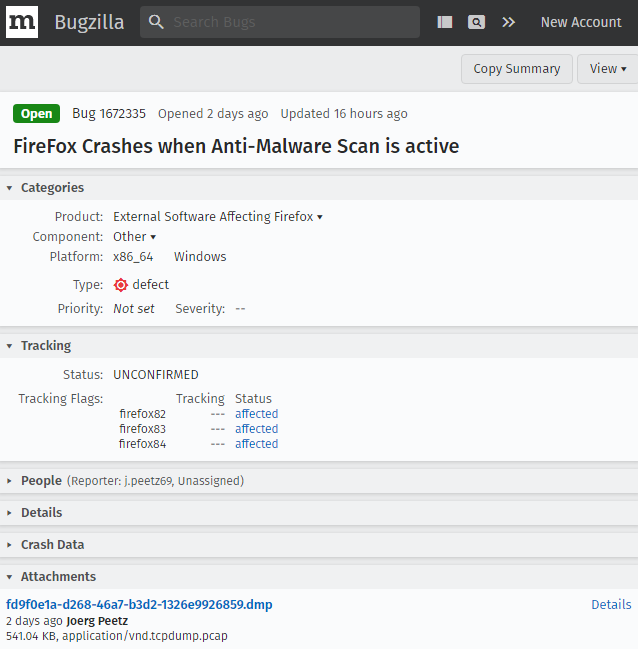
Task: Click the Copy Summary button
Action: coord(516,69)
